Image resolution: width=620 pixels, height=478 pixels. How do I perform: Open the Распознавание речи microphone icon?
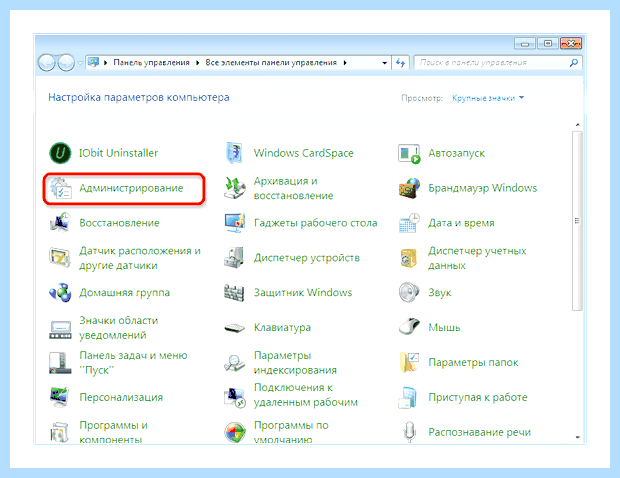(409, 432)
